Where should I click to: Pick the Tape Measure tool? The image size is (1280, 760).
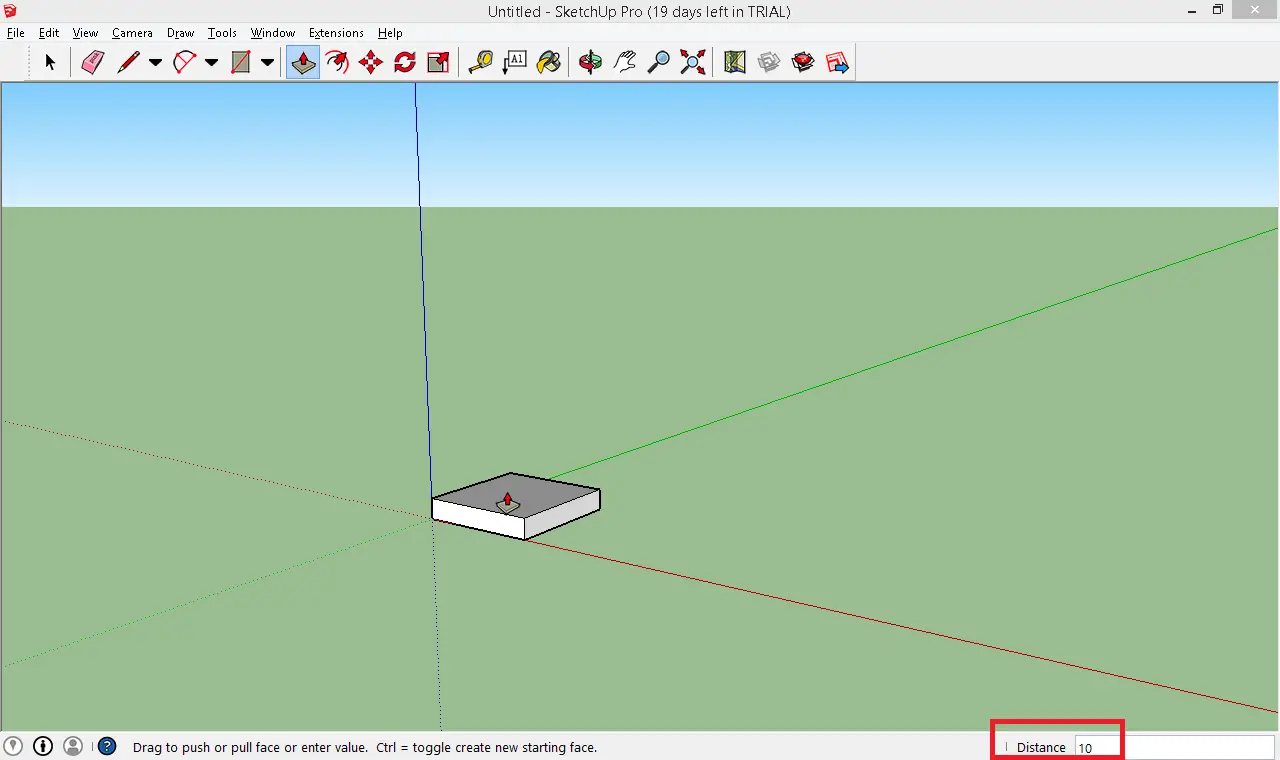[481, 63]
